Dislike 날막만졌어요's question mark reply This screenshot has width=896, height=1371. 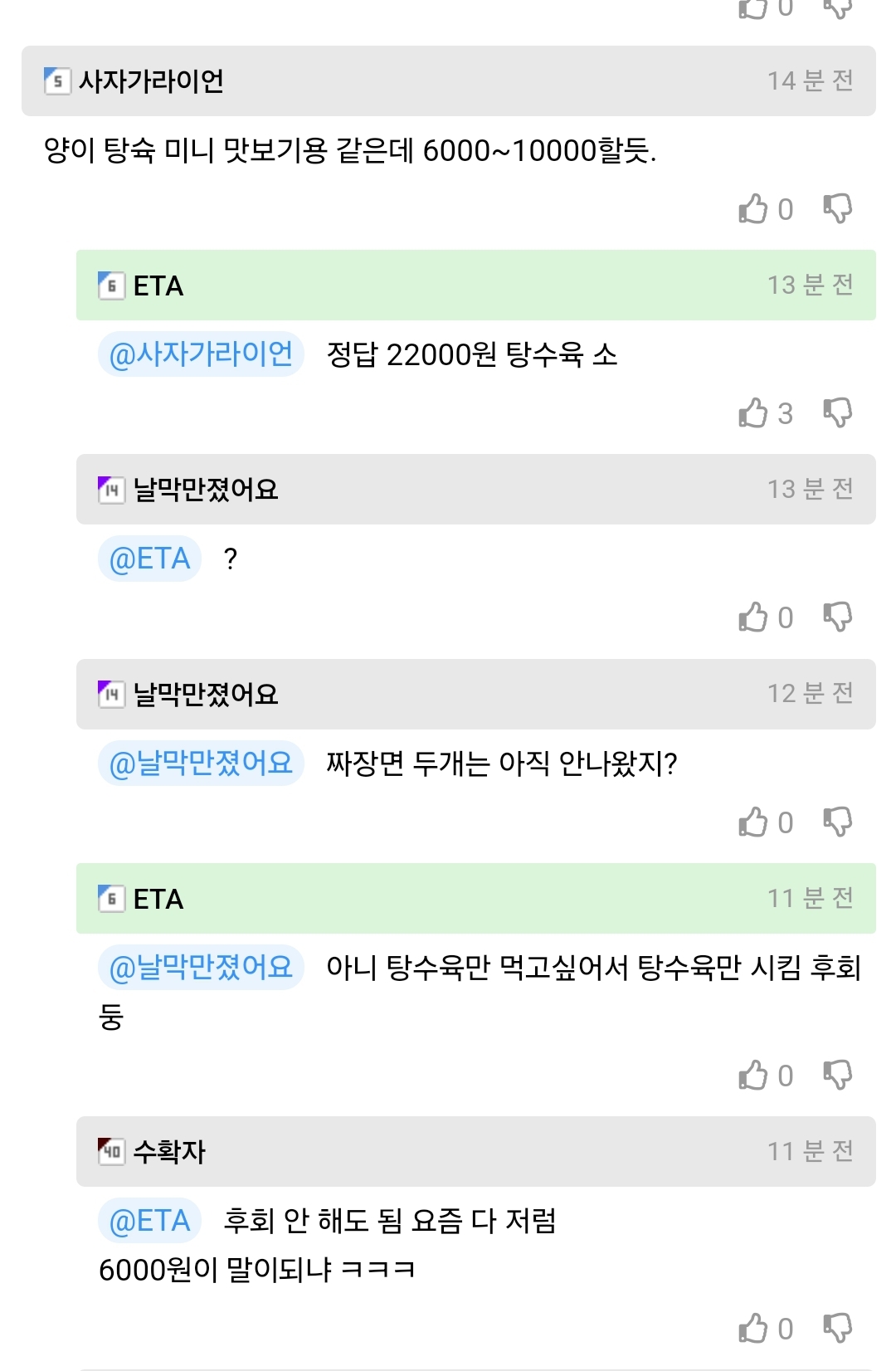[837, 617]
